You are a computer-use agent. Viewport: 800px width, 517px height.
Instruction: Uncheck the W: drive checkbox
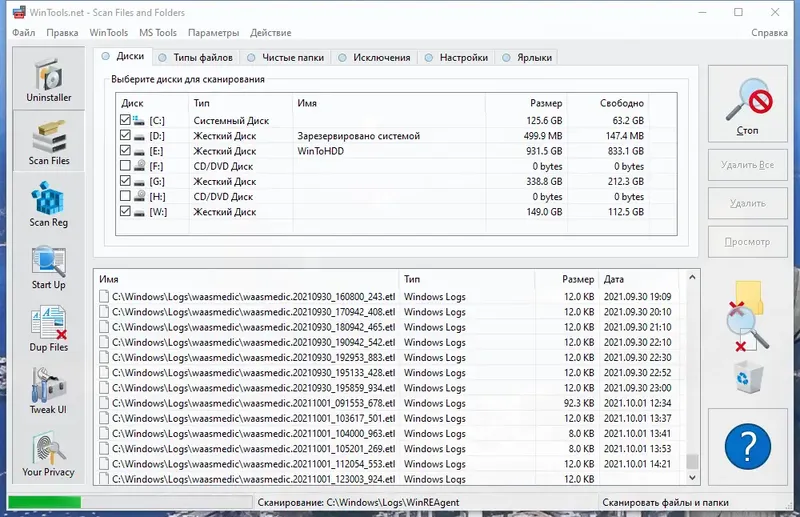coord(125,211)
